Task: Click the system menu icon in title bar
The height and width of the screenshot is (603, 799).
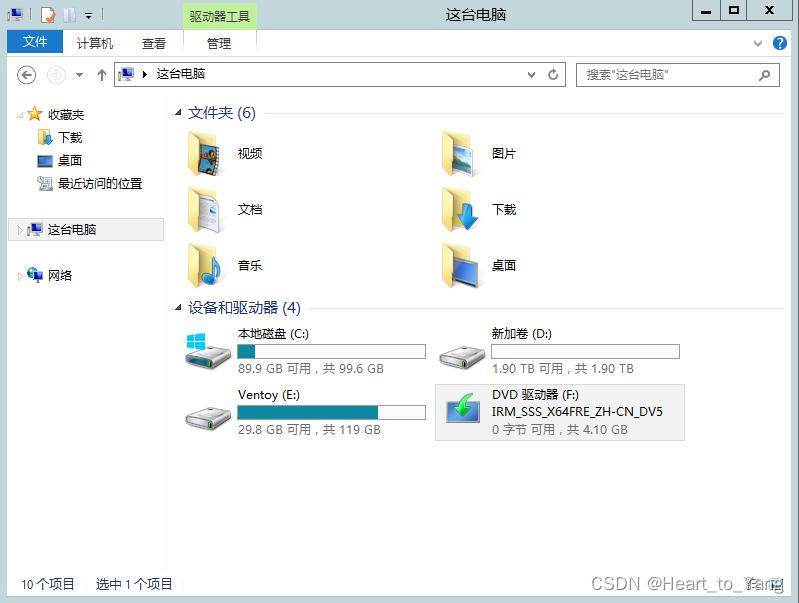Action: [x=15, y=15]
